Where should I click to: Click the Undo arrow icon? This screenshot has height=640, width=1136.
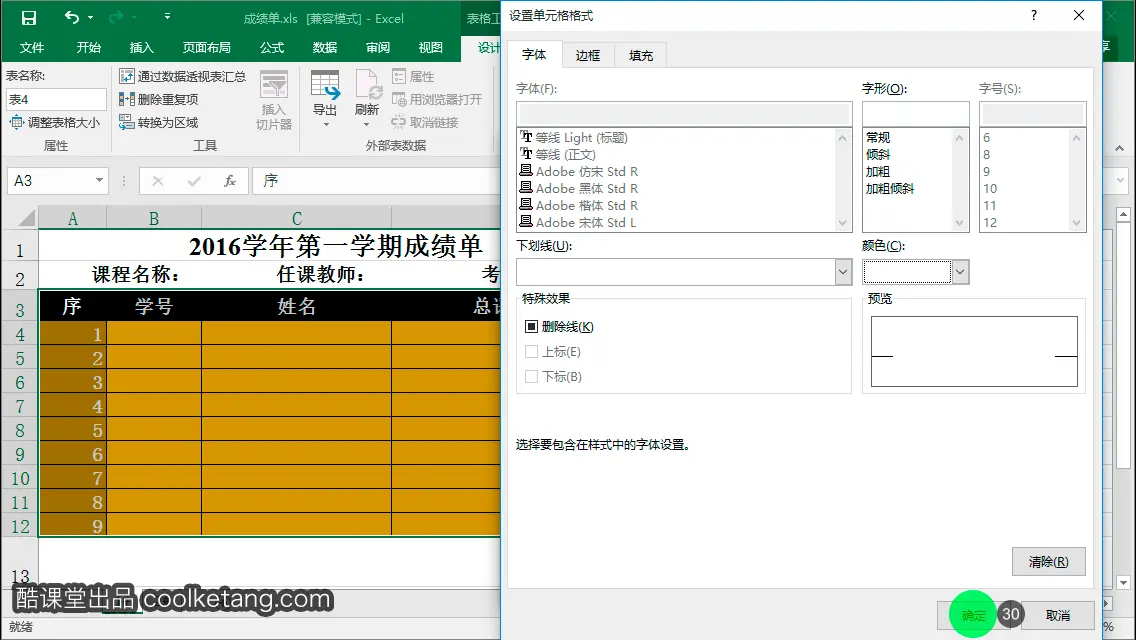coord(71,17)
